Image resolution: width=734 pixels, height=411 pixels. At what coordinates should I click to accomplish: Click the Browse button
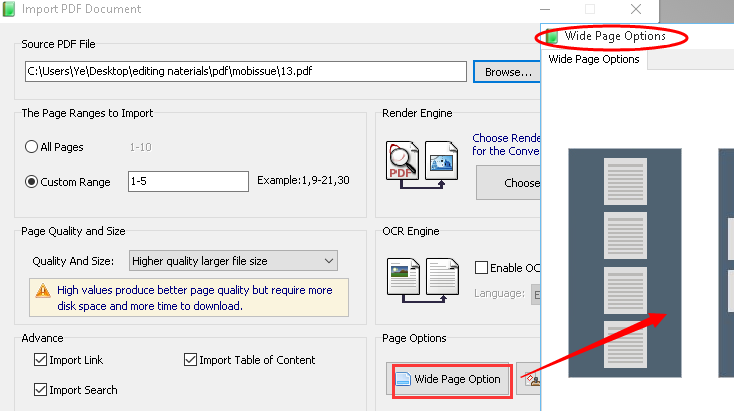507,72
